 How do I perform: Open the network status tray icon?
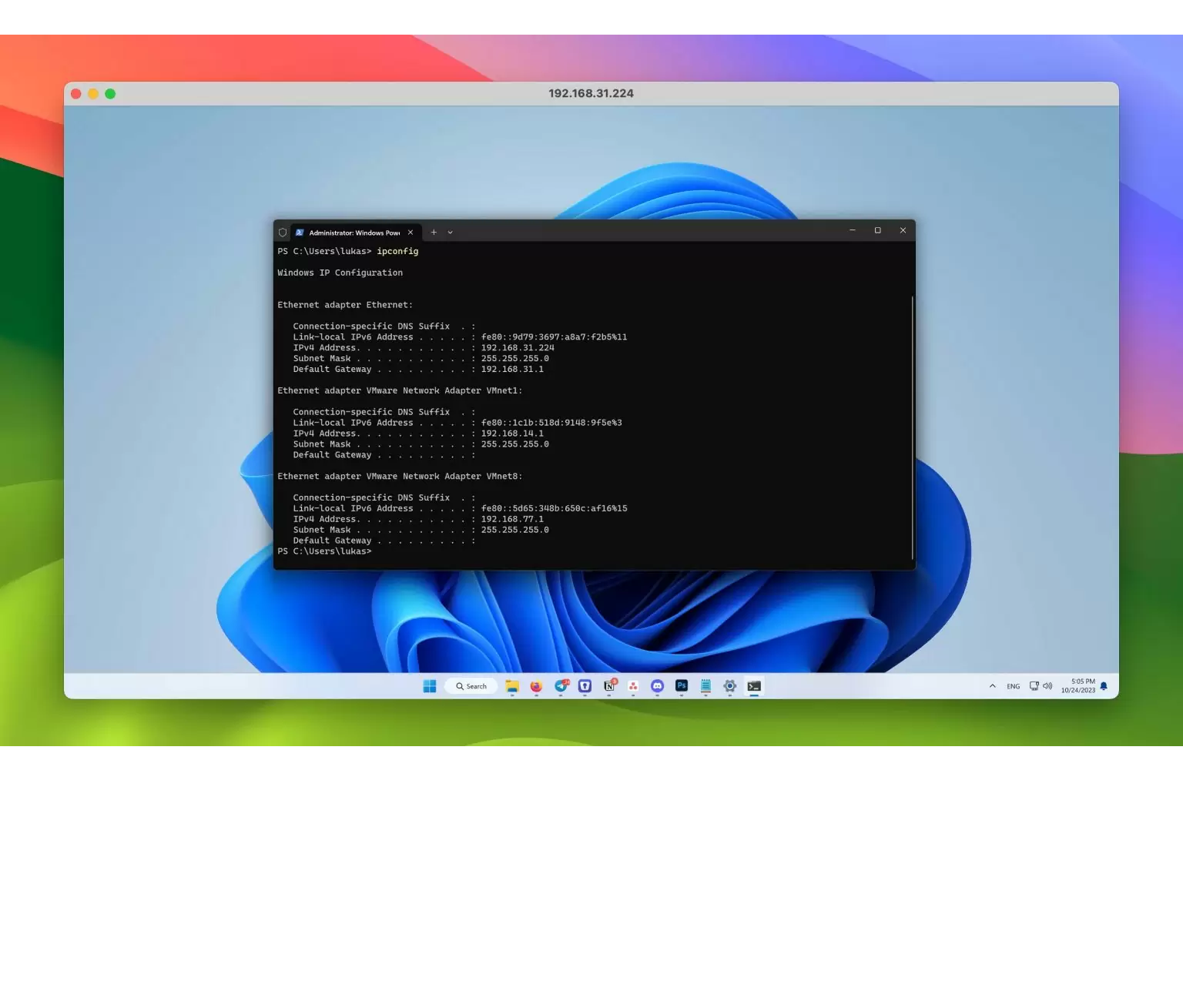coord(1034,686)
